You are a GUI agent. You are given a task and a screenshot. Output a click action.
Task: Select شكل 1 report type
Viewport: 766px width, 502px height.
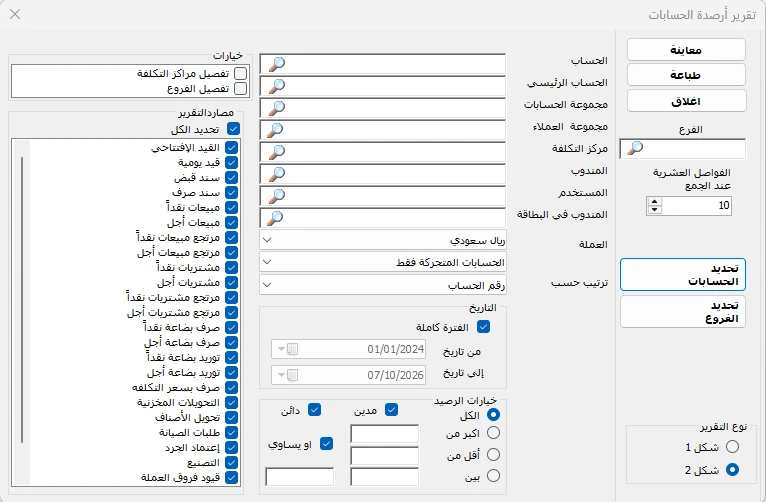click(x=732, y=446)
